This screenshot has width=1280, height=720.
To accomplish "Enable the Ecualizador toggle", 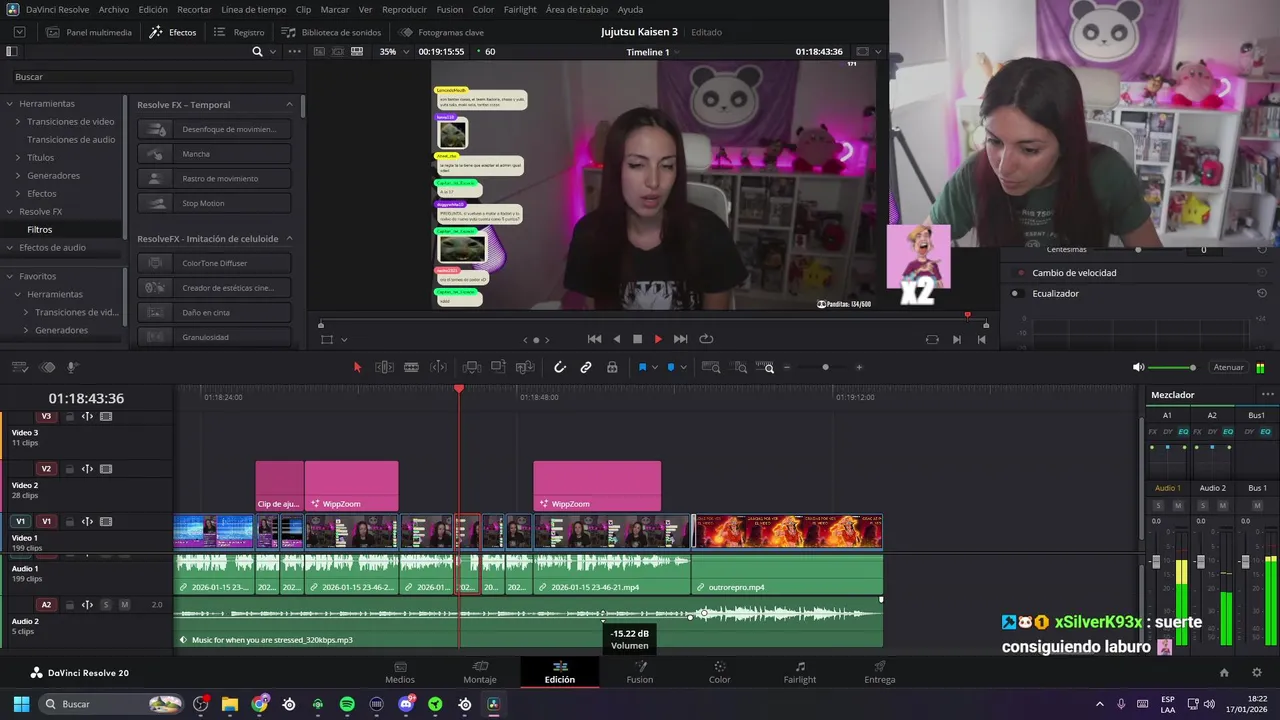I will pyautogui.click(x=1015, y=293).
